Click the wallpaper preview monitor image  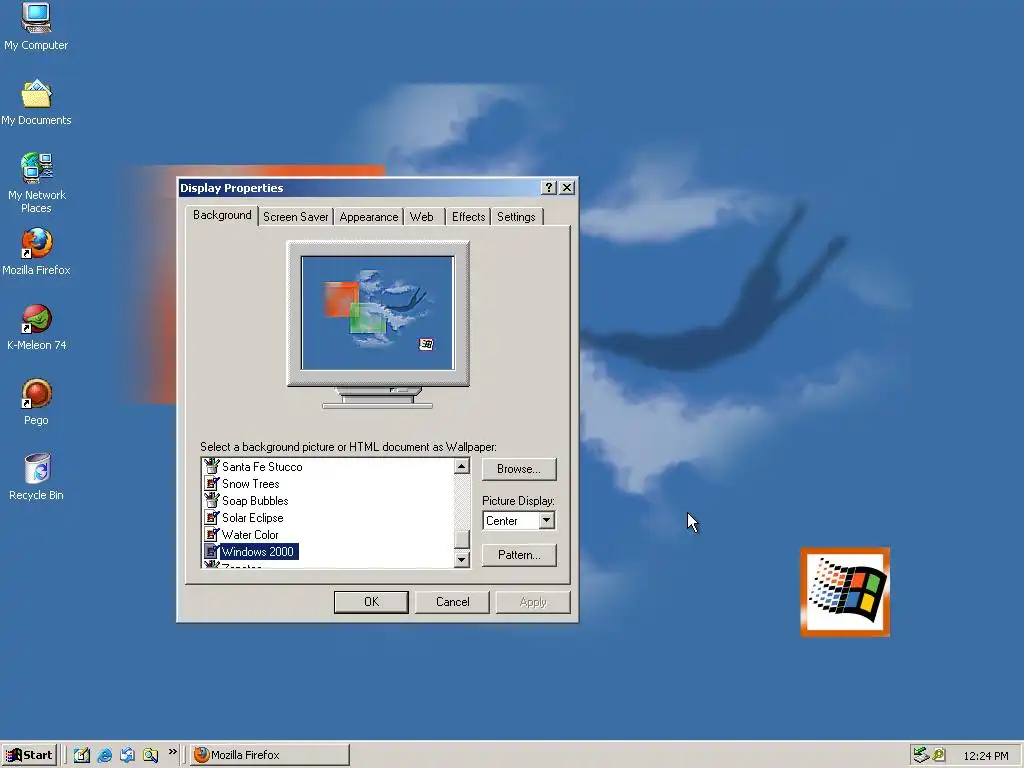coord(377,324)
